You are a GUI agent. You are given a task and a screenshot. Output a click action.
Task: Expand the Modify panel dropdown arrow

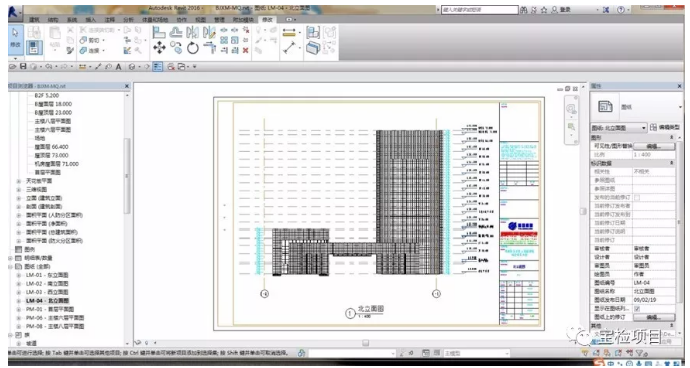[15, 59]
